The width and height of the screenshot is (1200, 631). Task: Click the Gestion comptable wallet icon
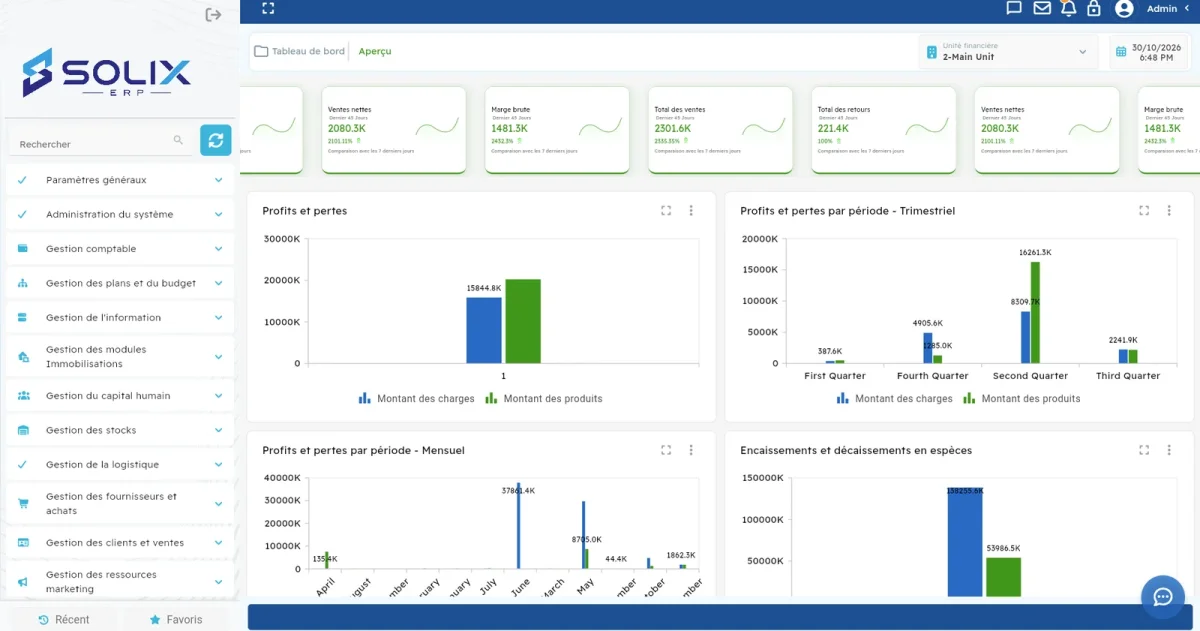coord(23,249)
